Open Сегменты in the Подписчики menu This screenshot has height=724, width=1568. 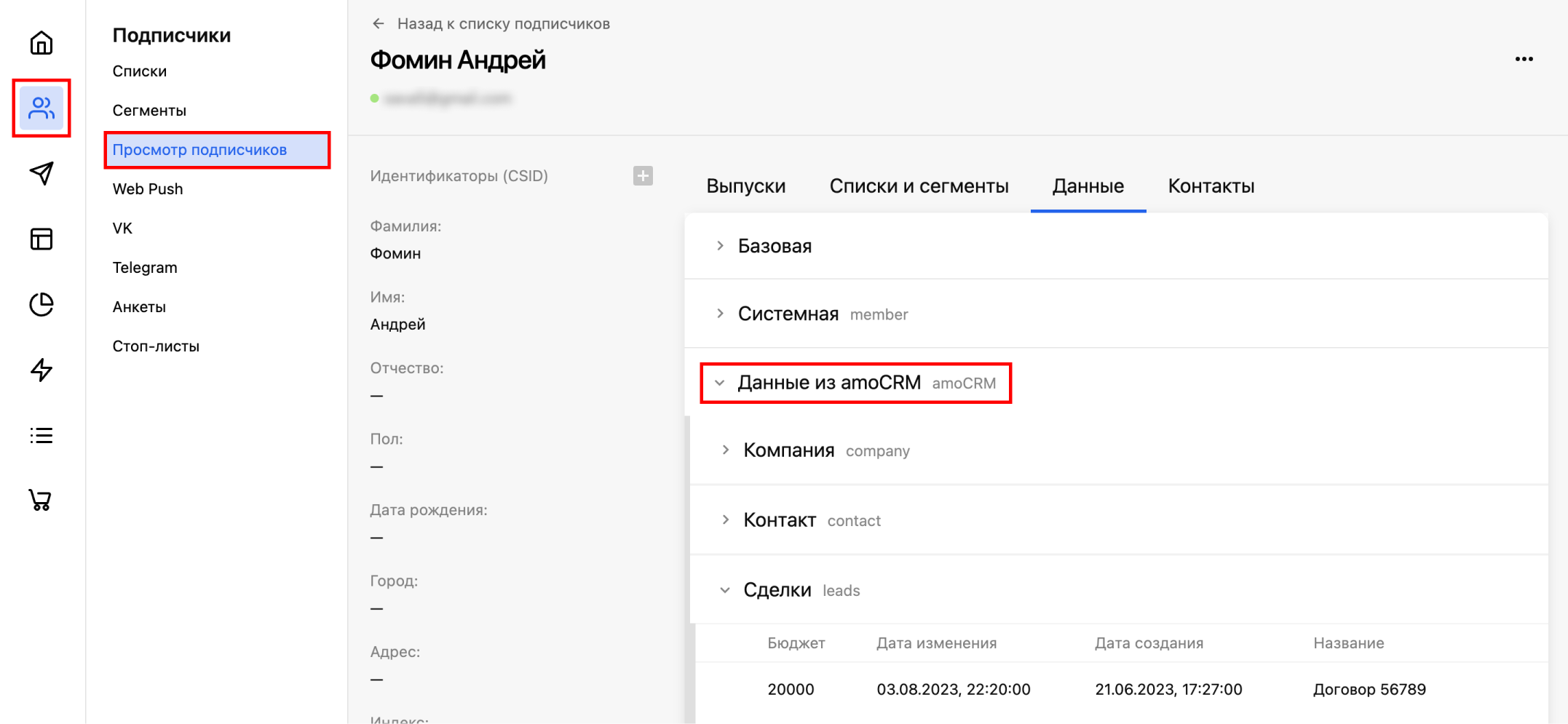(149, 111)
